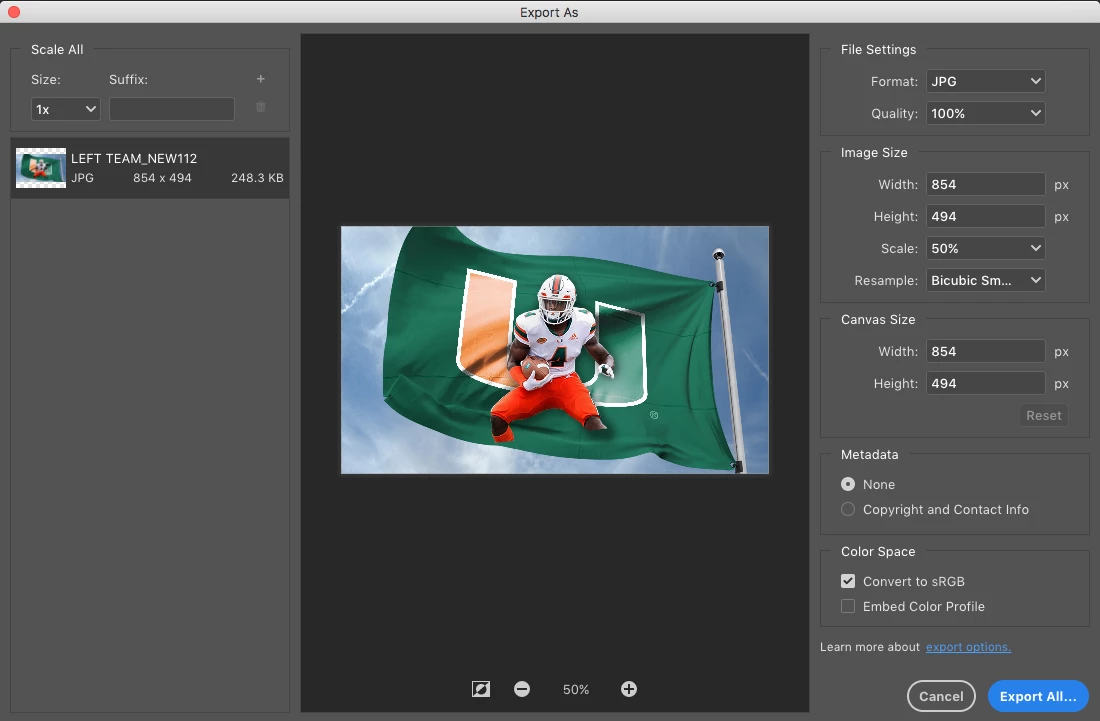Click the 50% zoom level text
Screen dimensions: 1100x721
point(576,690)
